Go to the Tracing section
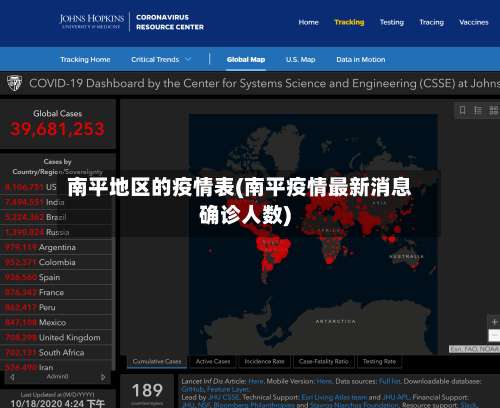 432,22
